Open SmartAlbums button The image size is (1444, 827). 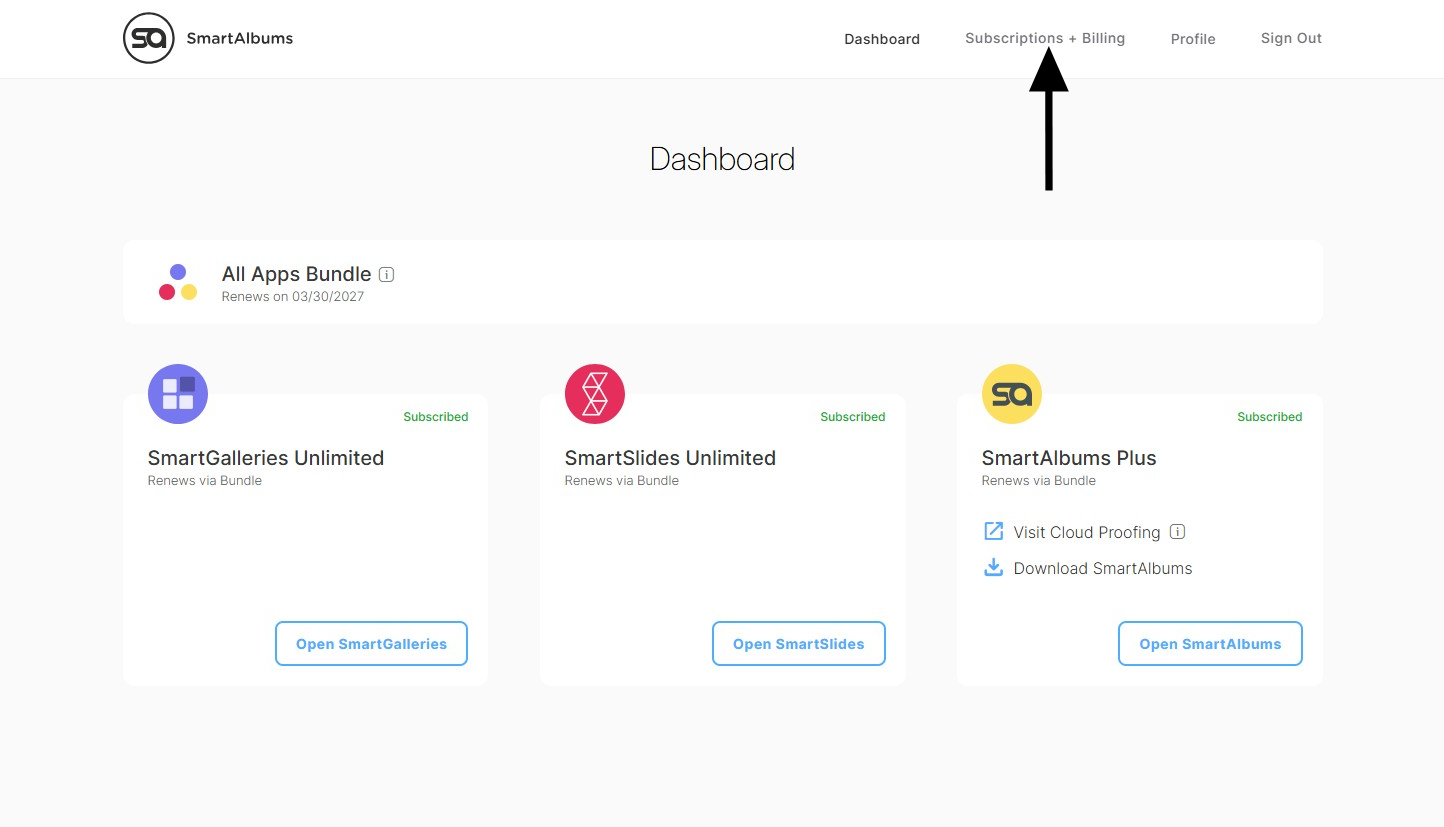click(1210, 644)
